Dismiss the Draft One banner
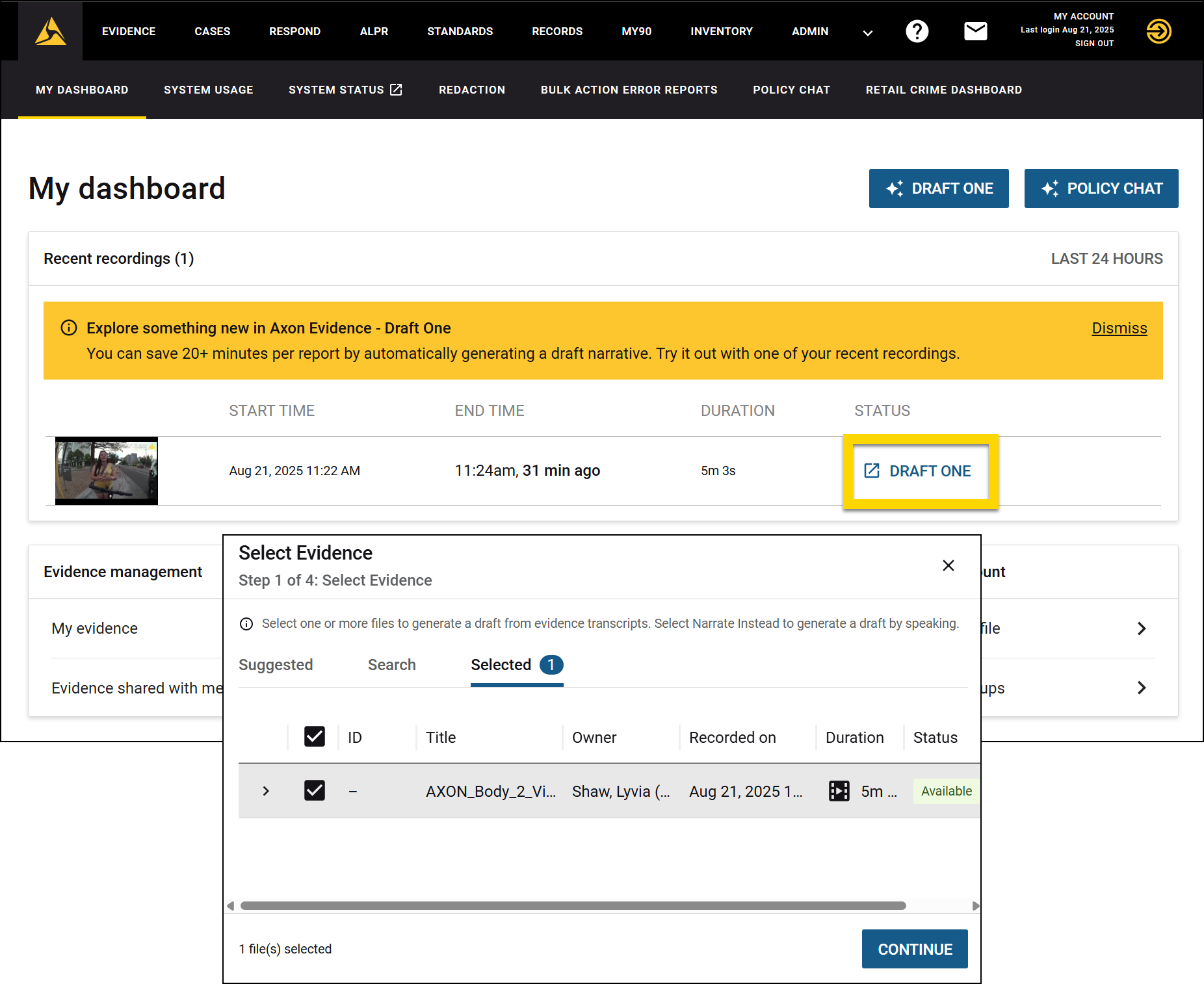 [1119, 328]
